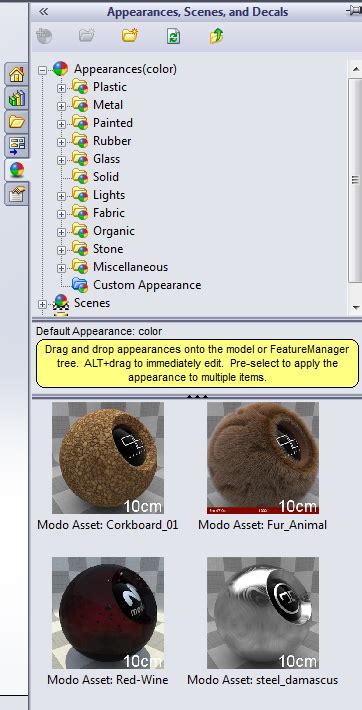Click the Painted folder icon
Screen dimensions: 362x710
click(x=80, y=123)
